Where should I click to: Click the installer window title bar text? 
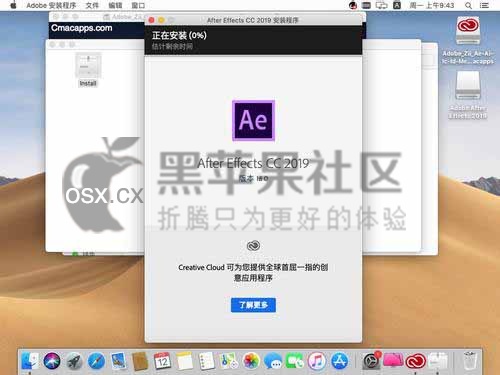(253, 20)
